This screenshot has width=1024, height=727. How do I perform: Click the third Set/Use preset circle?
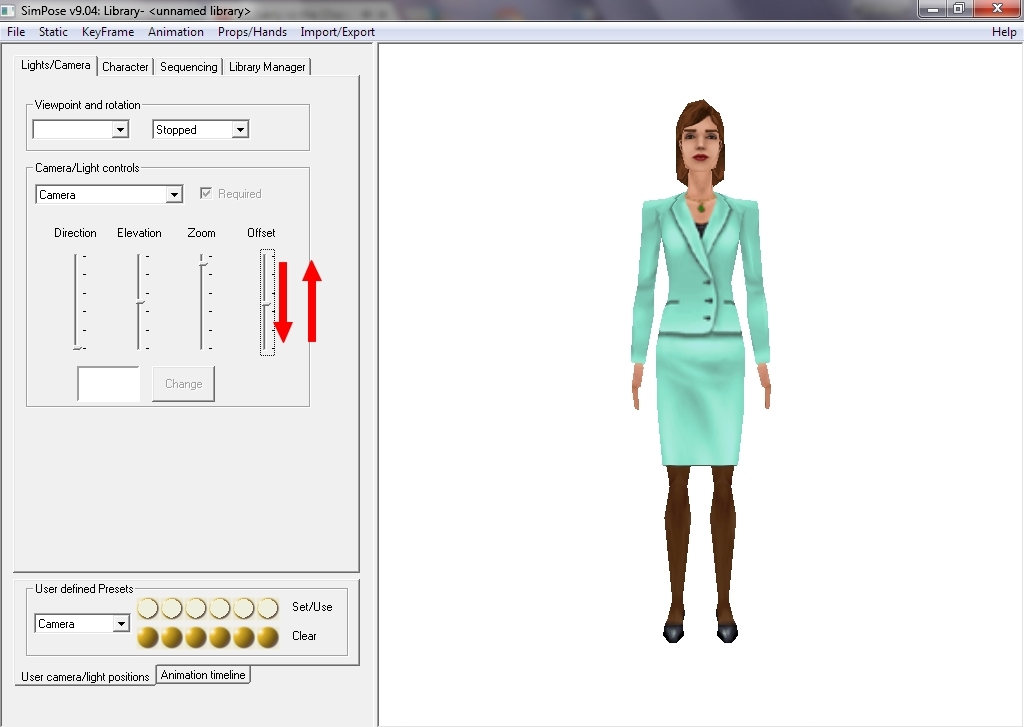pyautogui.click(x=196, y=608)
